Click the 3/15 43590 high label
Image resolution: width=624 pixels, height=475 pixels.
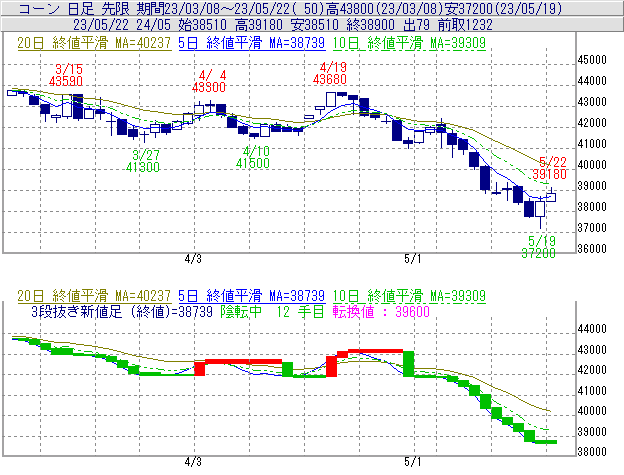tap(66, 75)
